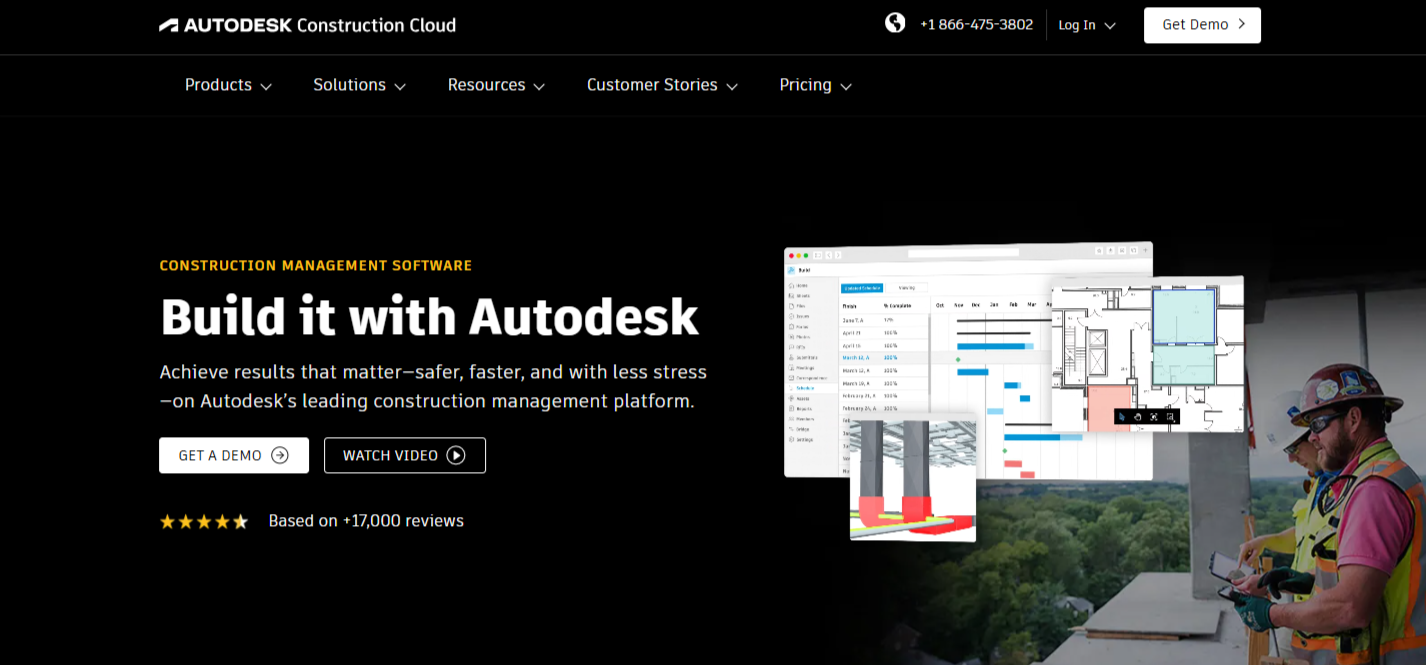Image resolution: width=1426 pixels, height=665 pixels.
Task: Open the 3D pipe model thumbnail
Action: [x=913, y=478]
